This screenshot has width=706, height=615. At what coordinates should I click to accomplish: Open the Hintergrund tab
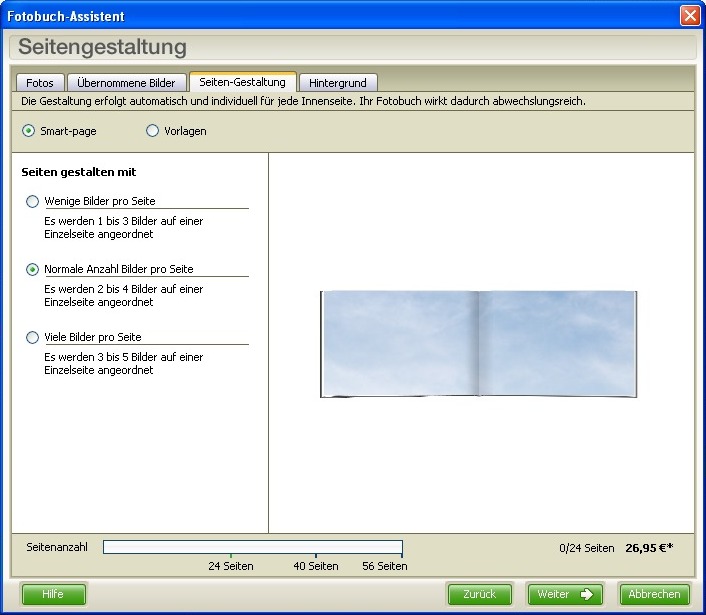[x=338, y=83]
